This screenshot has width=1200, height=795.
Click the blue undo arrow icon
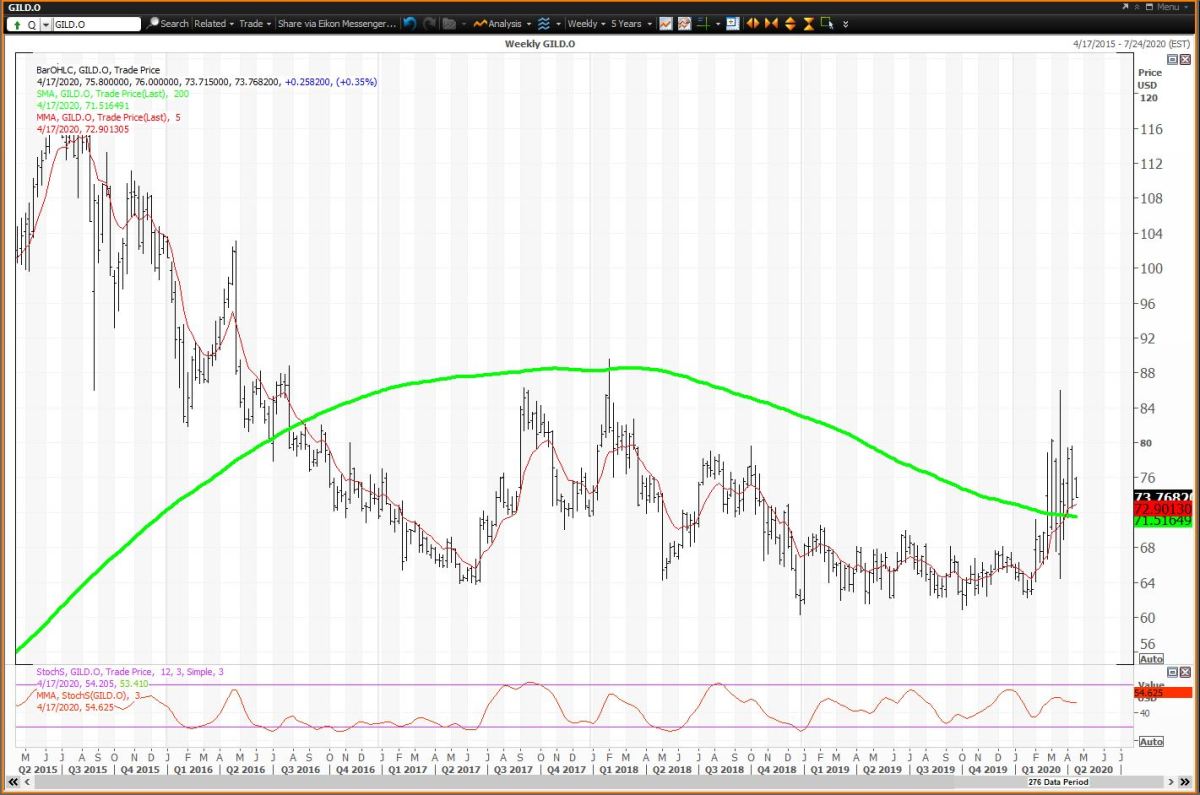(x=410, y=23)
